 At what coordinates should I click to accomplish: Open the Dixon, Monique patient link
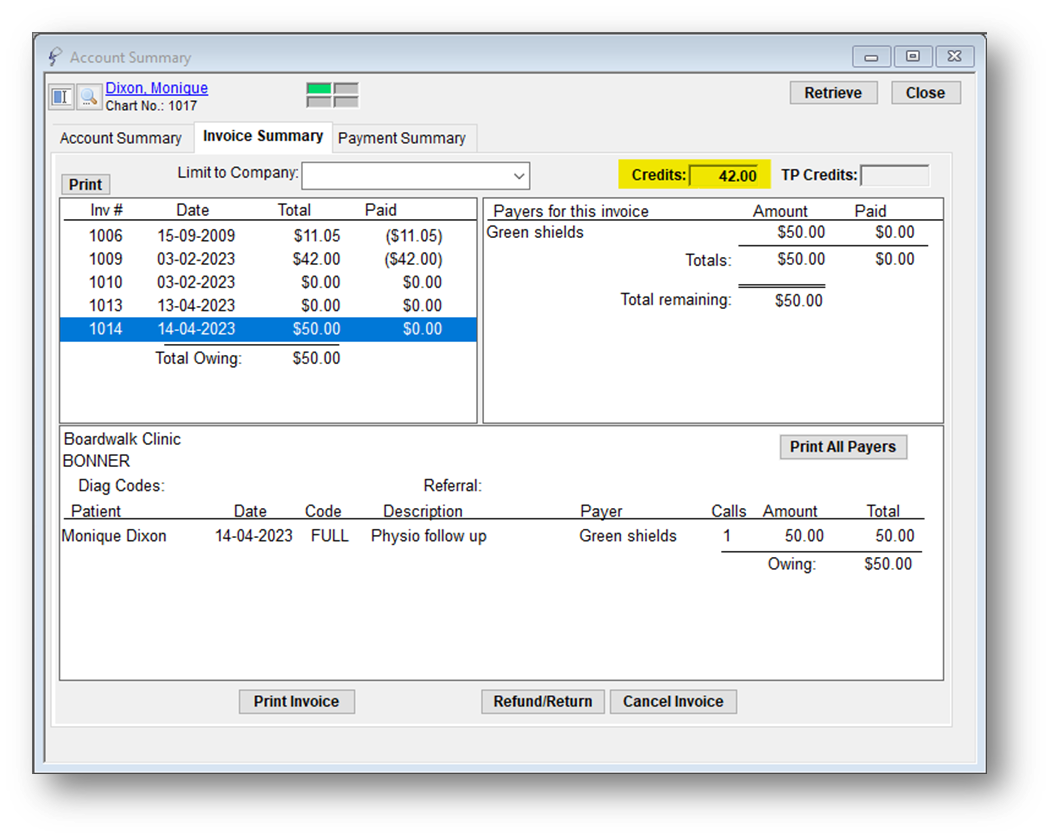[x=156, y=88]
